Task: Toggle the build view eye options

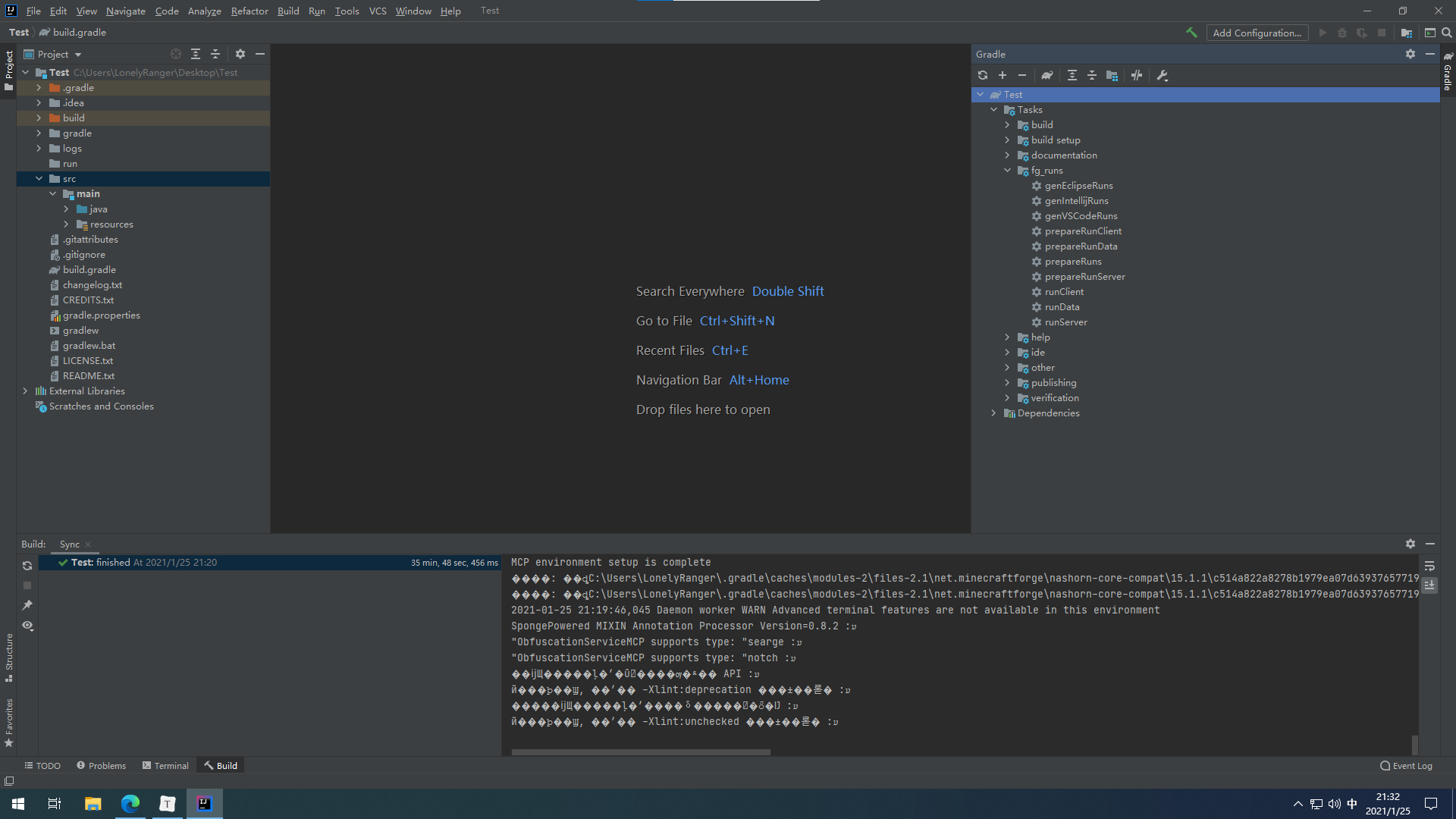Action: coord(27,626)
